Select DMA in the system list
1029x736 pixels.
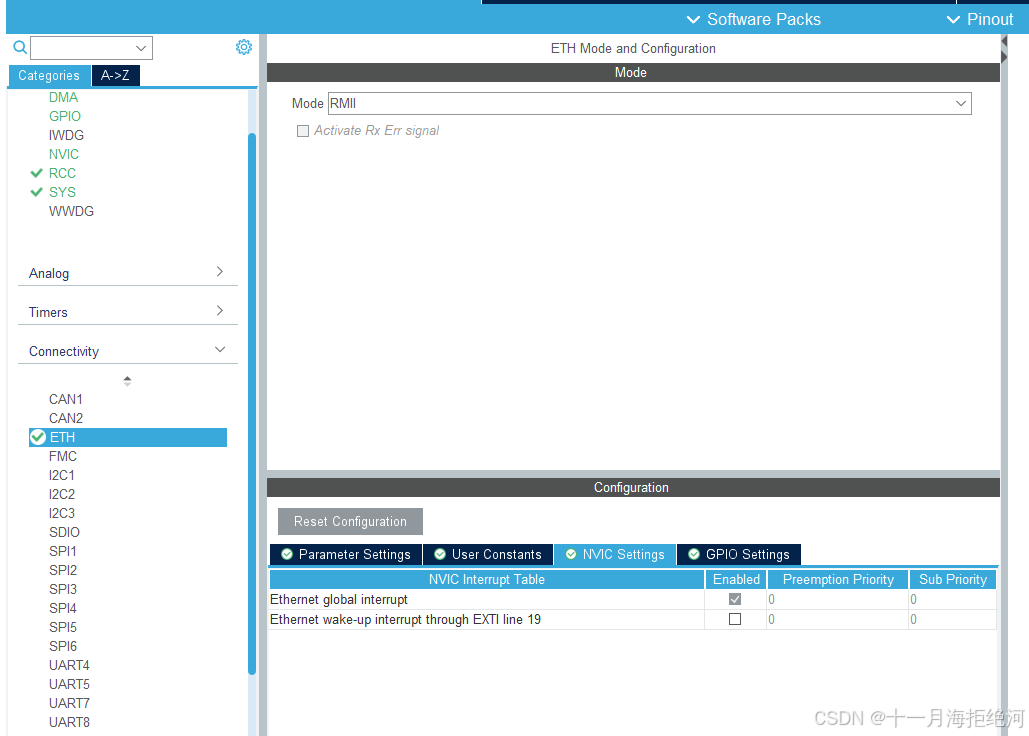click(64, 97)
